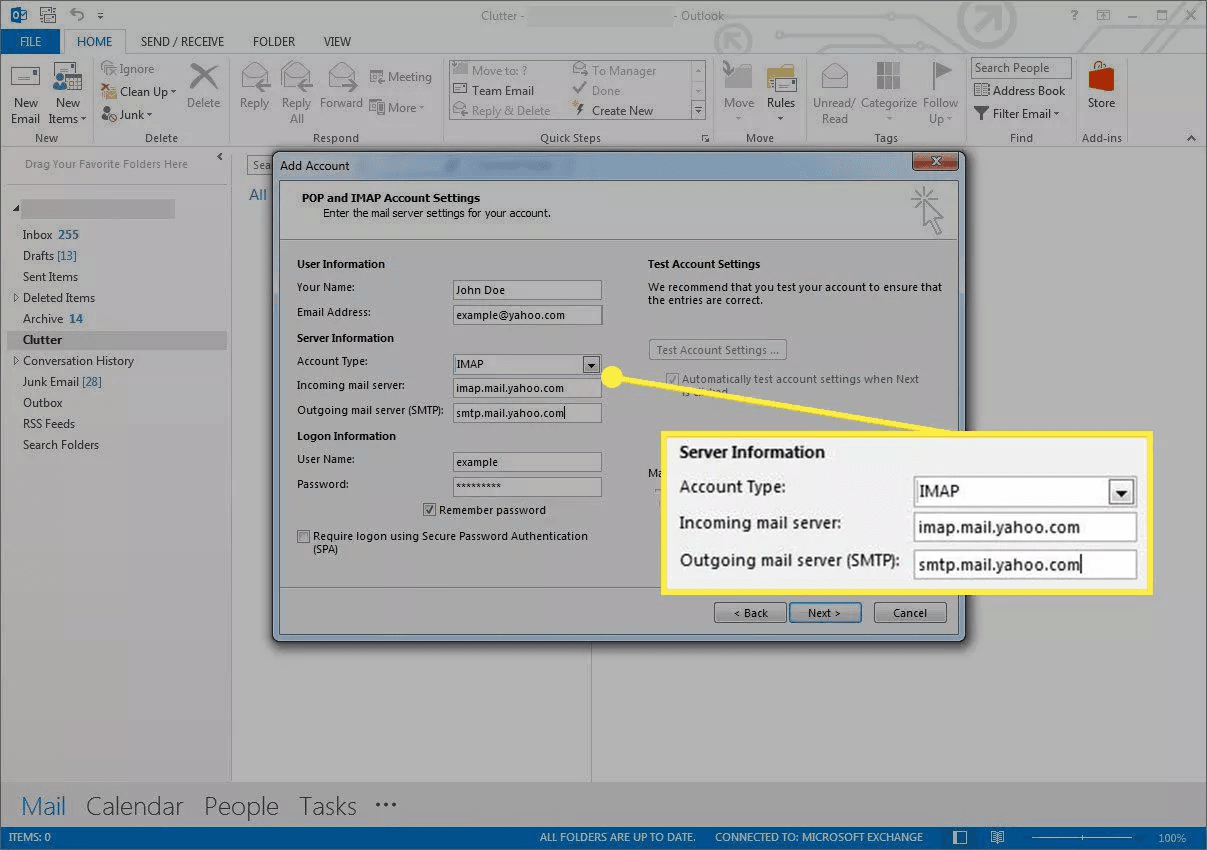Open the Account Type IMAP dropdown
The image size is (1207, 850).
click(591, 365)
